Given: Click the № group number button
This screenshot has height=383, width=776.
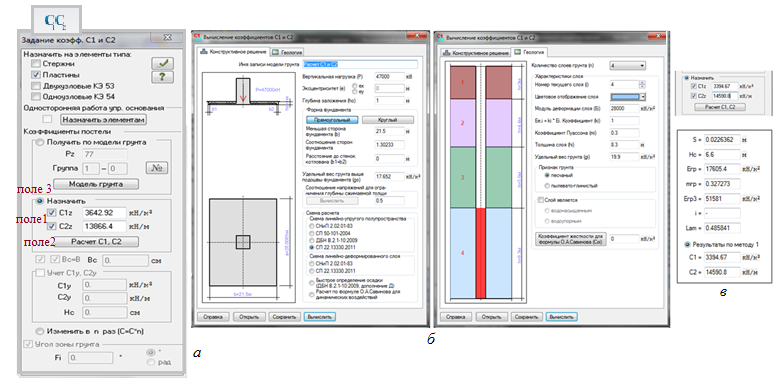Looking at the screenshot, I should [x=157, y=168].
